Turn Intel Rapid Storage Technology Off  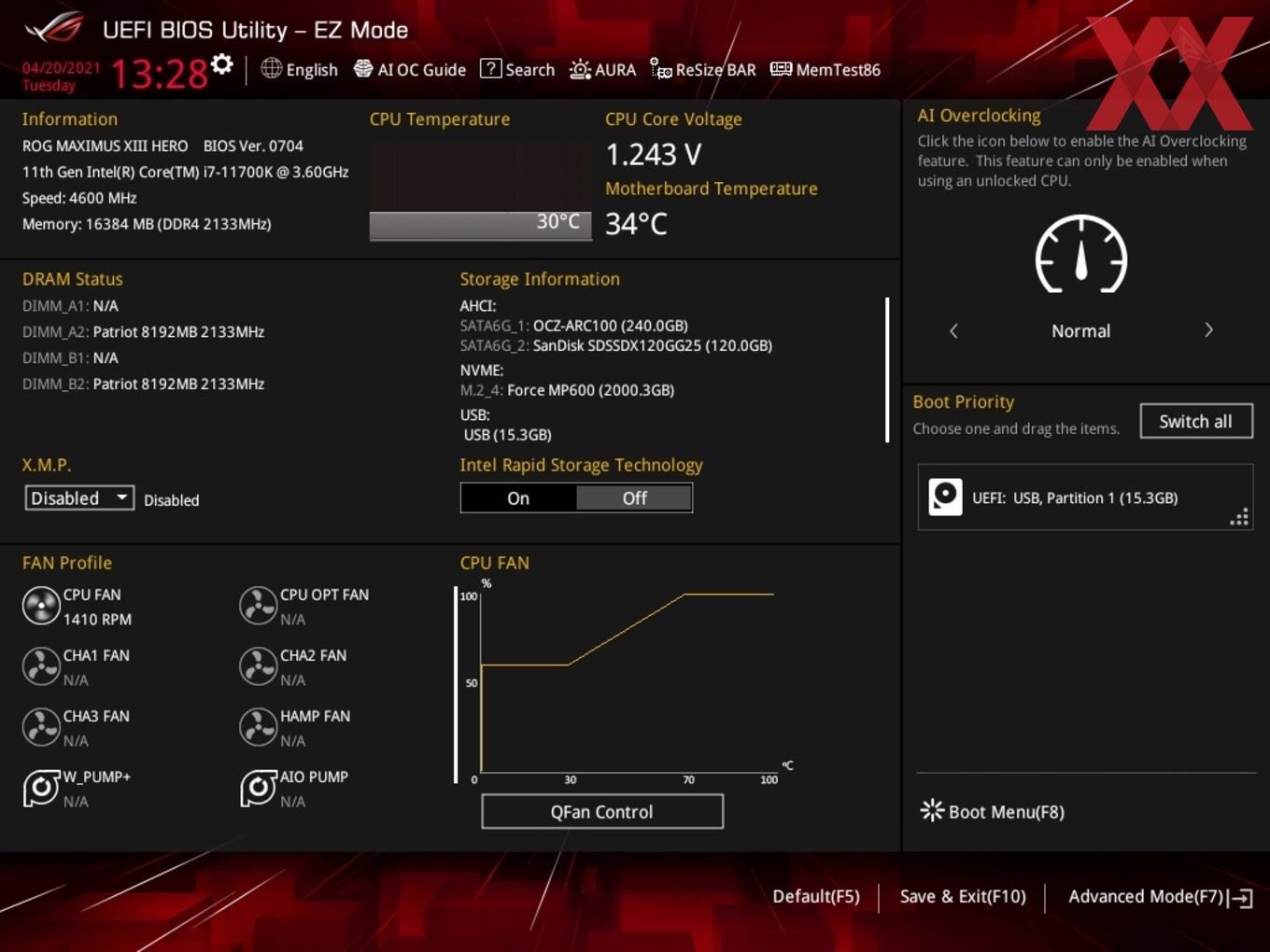point(634,498)
